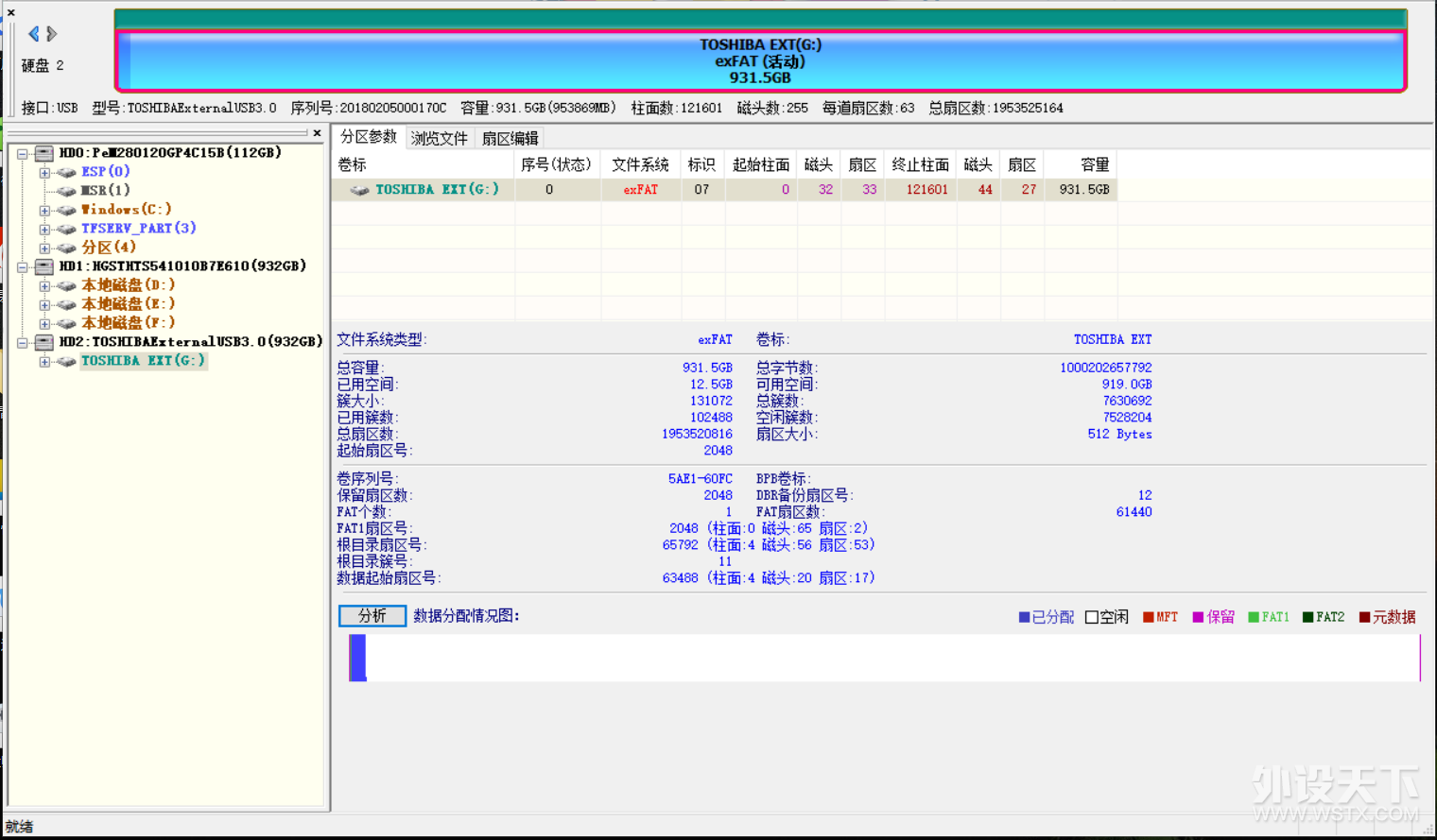The height and width of the screenshot is (840, 1437).
Task: Click the 卷标 column header
Action: (x=424, y=164)
